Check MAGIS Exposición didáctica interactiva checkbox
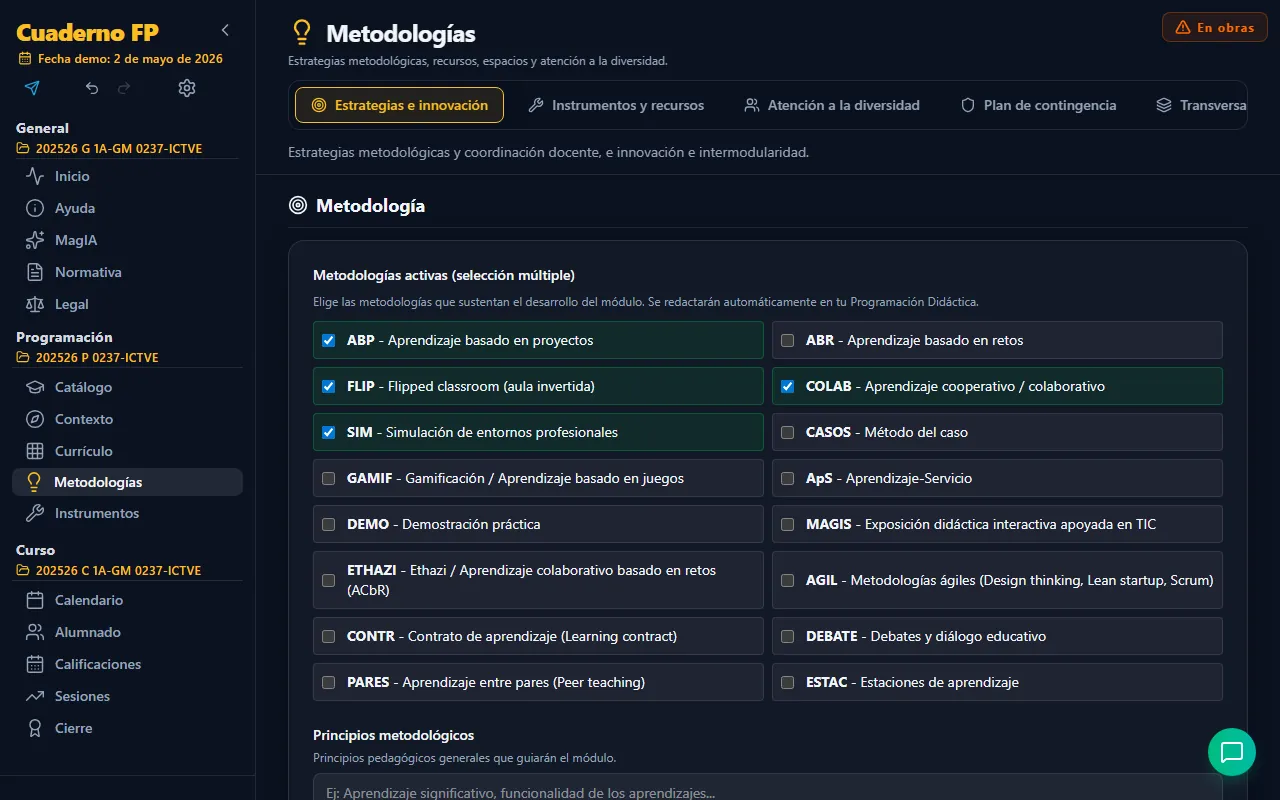 (787, 524)
